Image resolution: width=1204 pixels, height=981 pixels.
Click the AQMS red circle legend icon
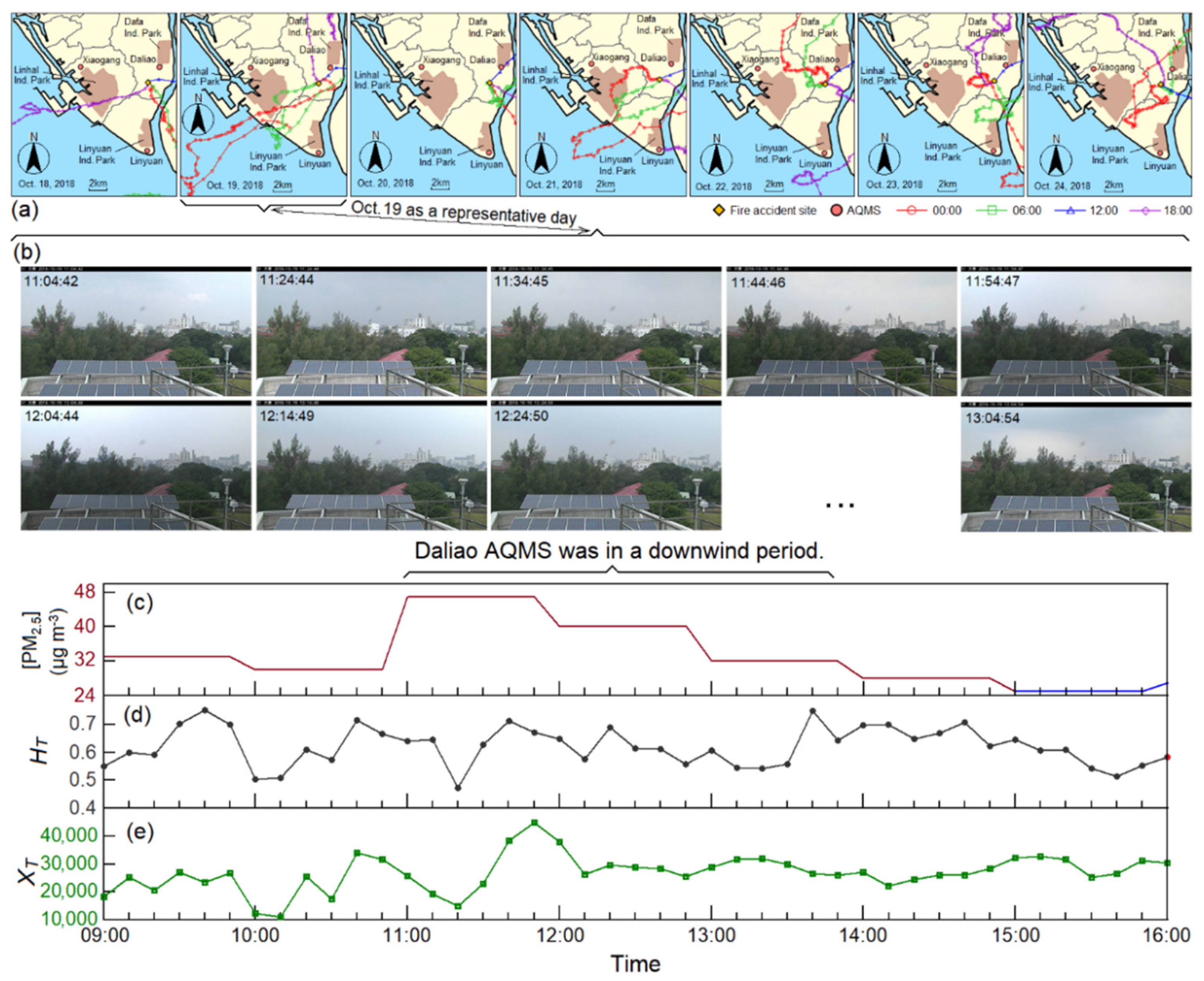click(x=837, y=211)
